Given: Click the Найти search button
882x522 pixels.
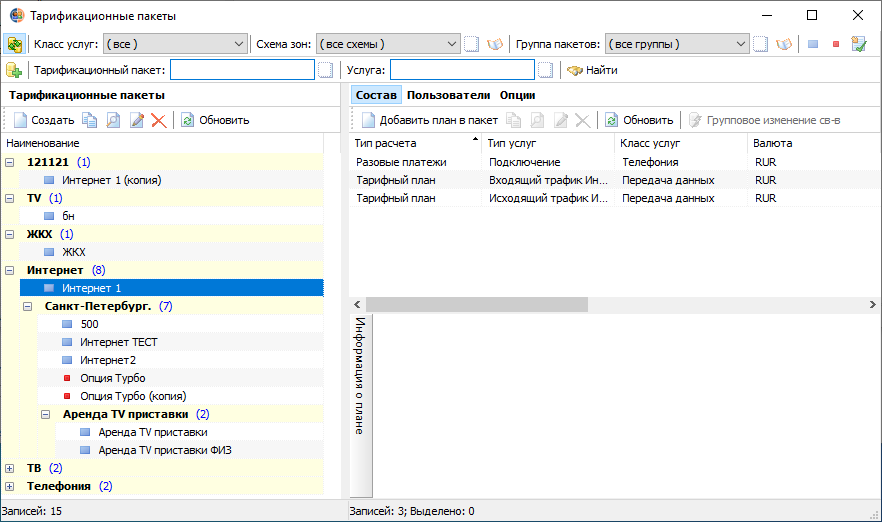Looking at the screenshot, I should [592, 70].
